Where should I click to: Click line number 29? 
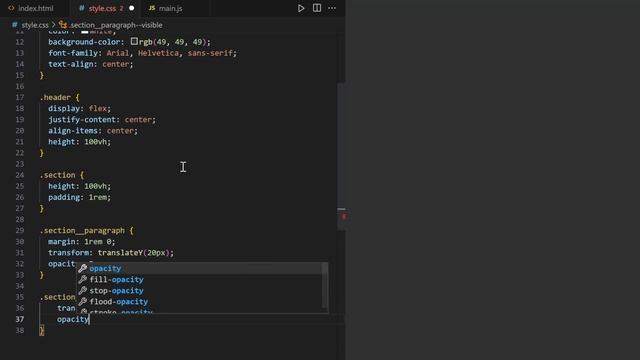pyautogui.click(x=20, y=230)
